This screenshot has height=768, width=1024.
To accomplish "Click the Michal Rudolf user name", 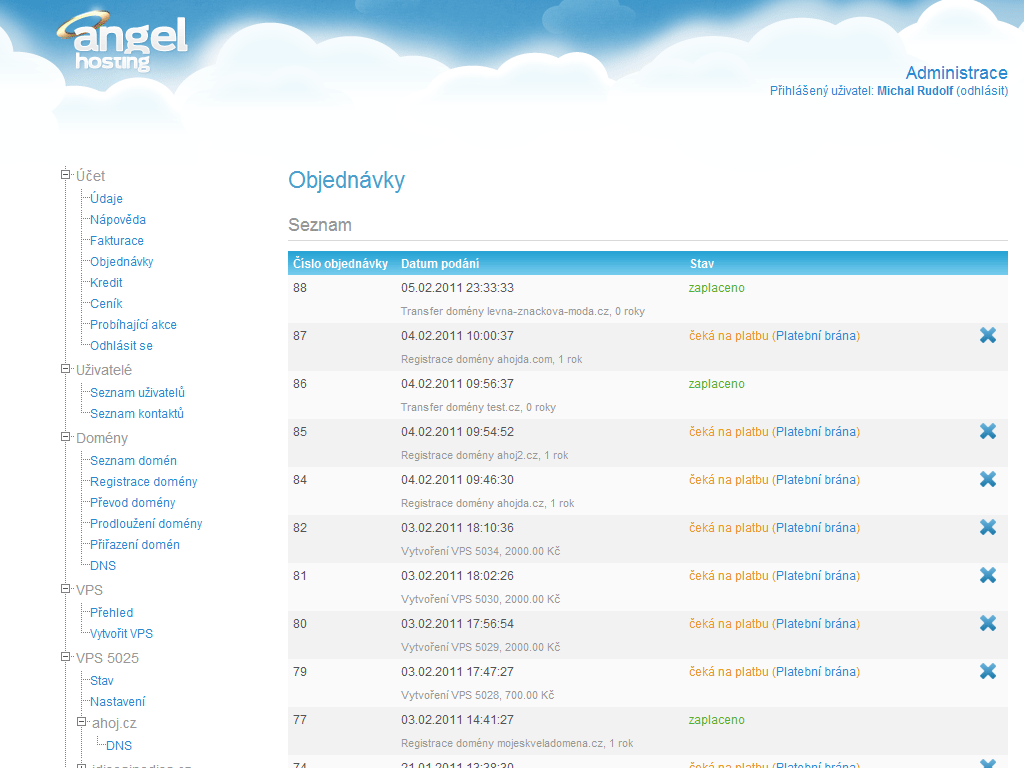I will (x=914, y=91).
